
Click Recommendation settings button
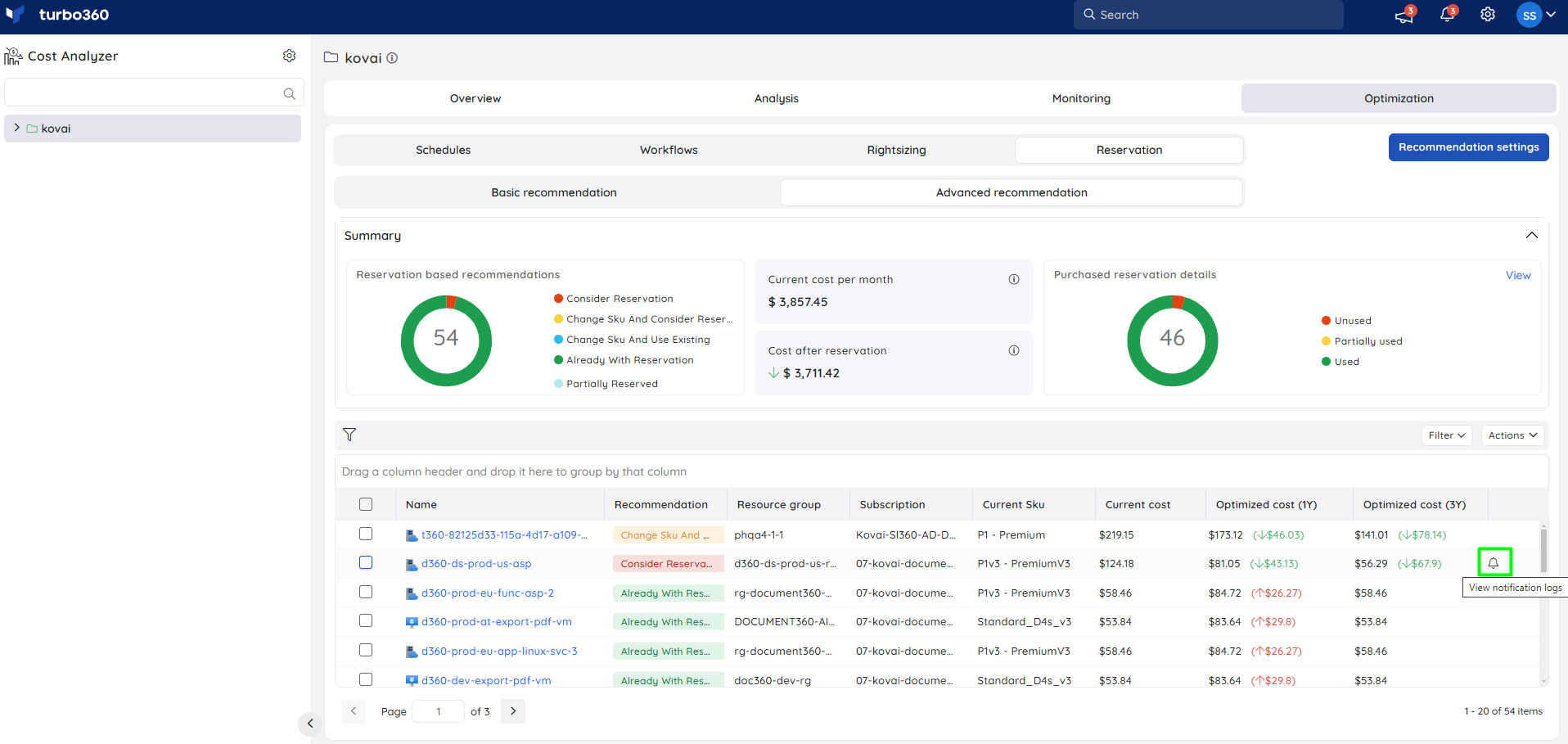pyautogui.click(x=1468, y=147)
